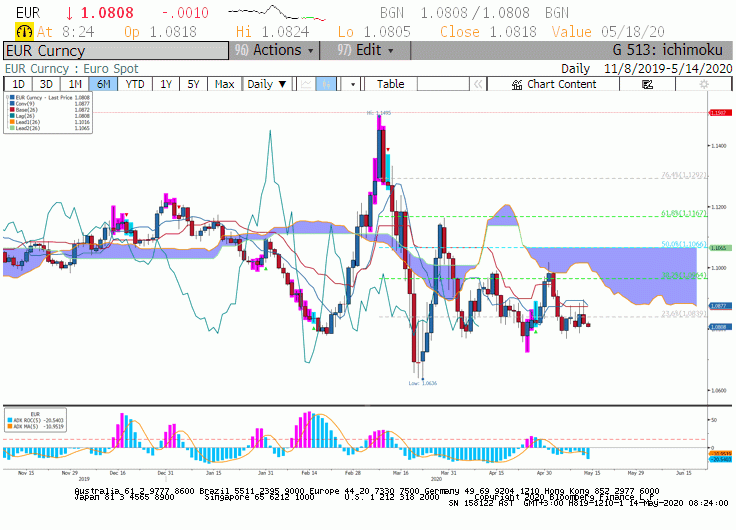Open the Table view
This screenshot has height=530, width=736.
tap(390, 84)
